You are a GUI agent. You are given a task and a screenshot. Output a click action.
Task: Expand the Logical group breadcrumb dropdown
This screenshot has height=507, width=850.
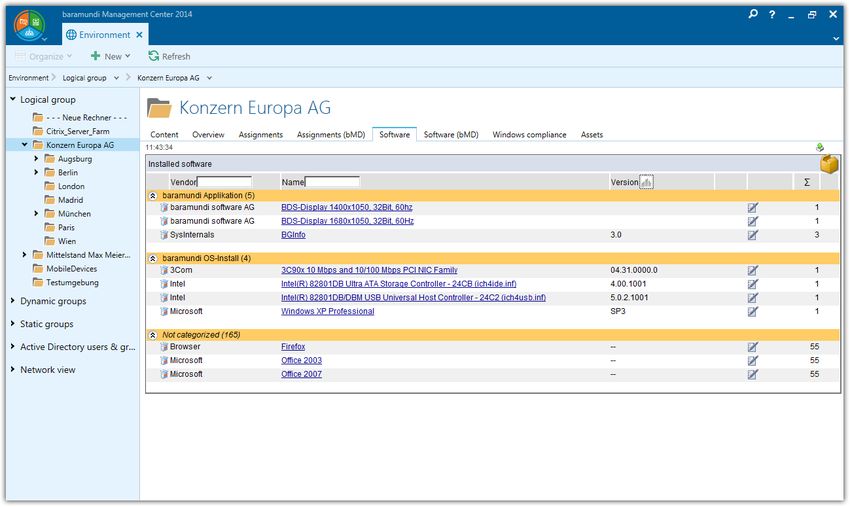pos(116,78)
